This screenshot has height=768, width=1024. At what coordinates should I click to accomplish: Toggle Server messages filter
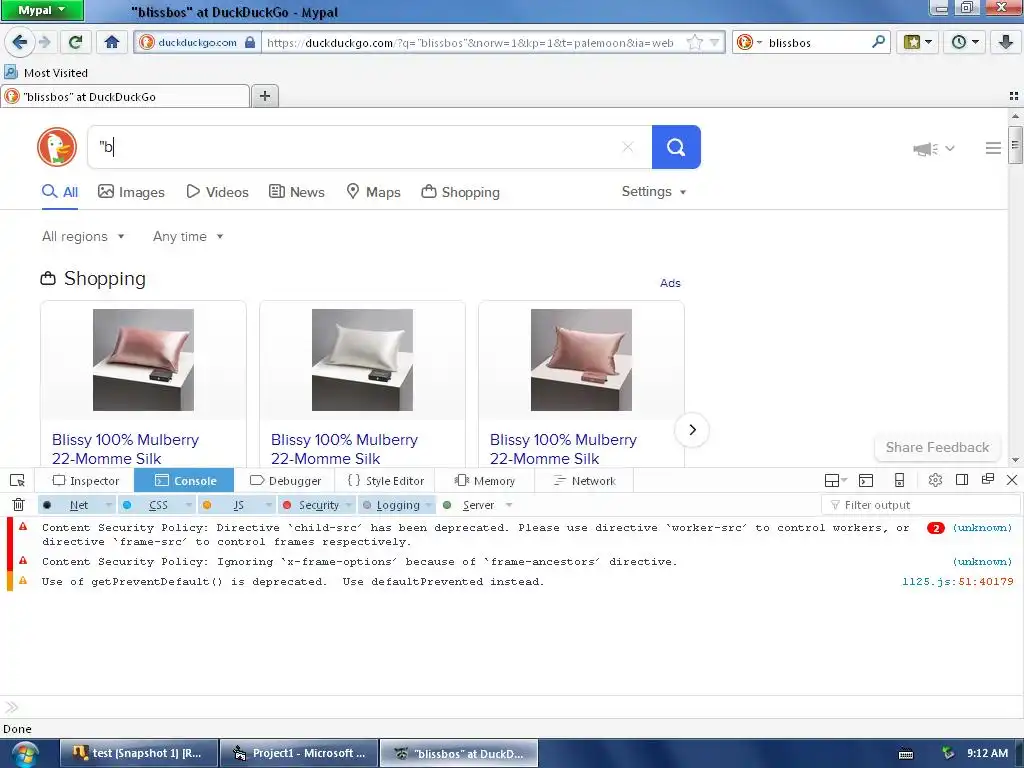click(x=470, y=505)
